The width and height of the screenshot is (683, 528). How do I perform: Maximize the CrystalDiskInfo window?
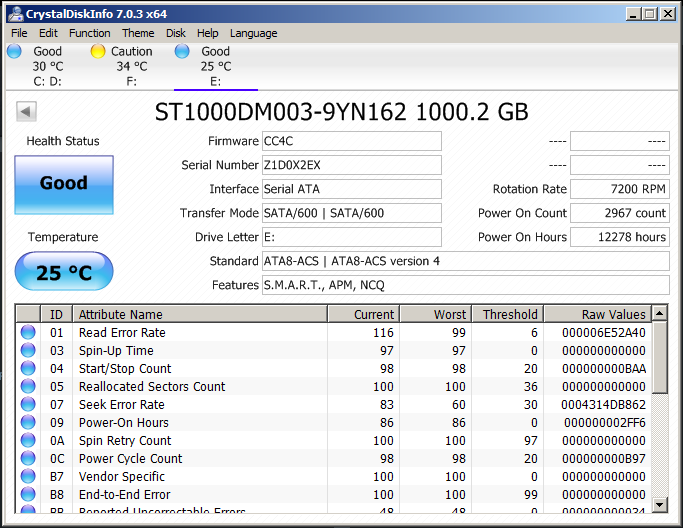(x=649, y=14)
